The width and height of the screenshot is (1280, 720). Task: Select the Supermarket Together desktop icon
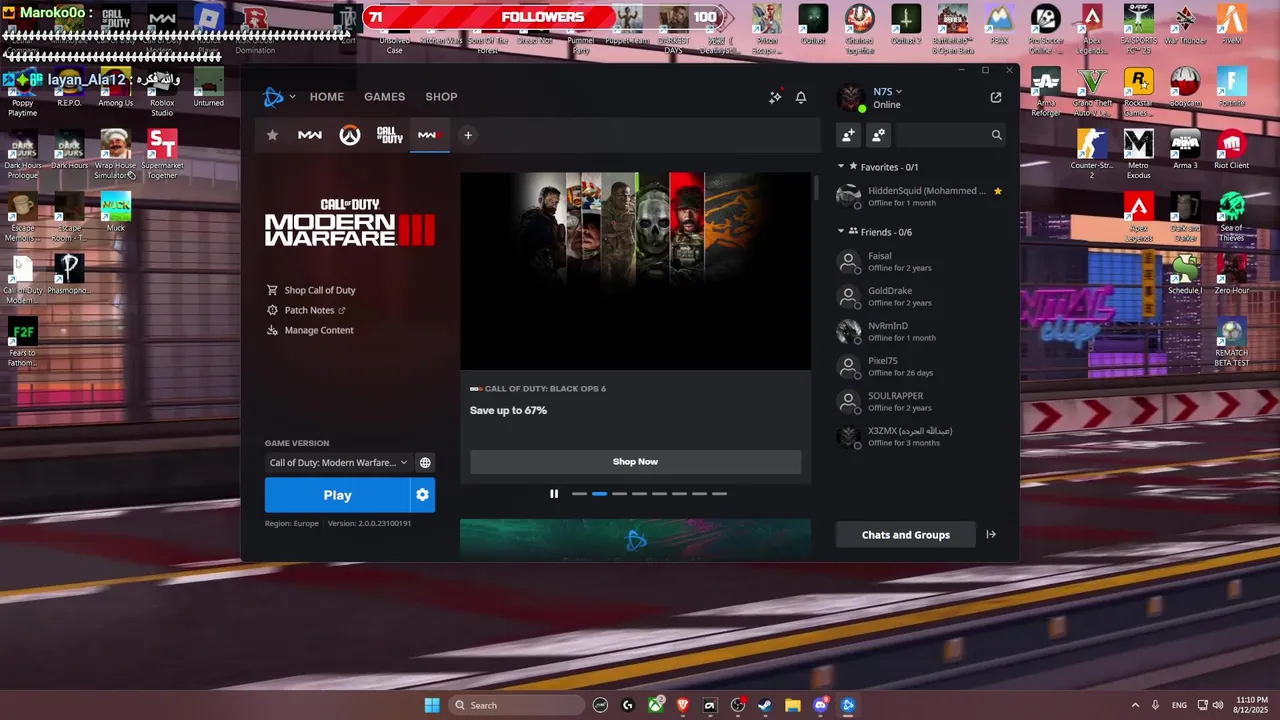click(162, 154)
